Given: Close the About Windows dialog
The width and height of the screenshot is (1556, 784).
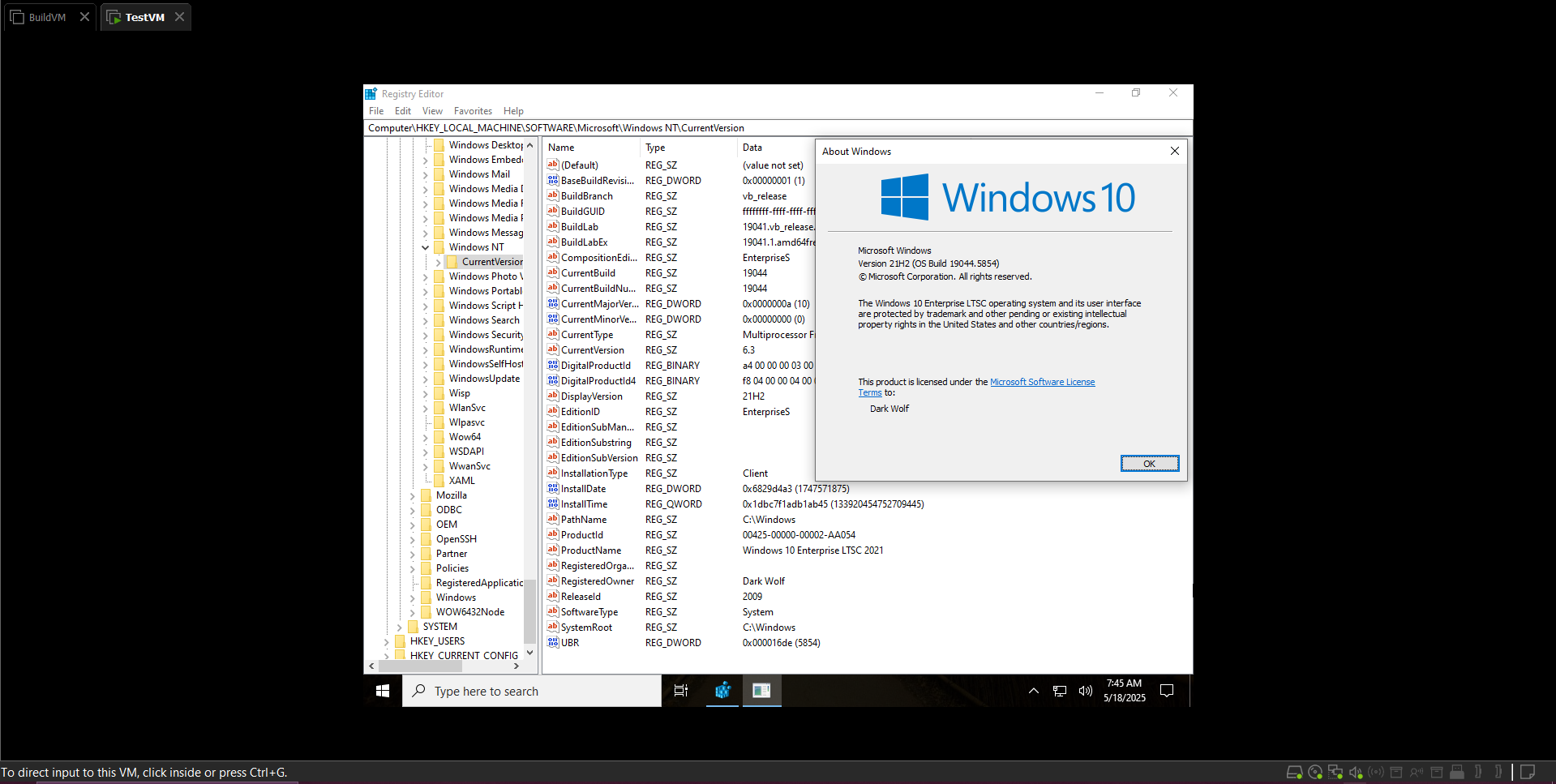Looking at the screenshot, I should point(1174,151).
